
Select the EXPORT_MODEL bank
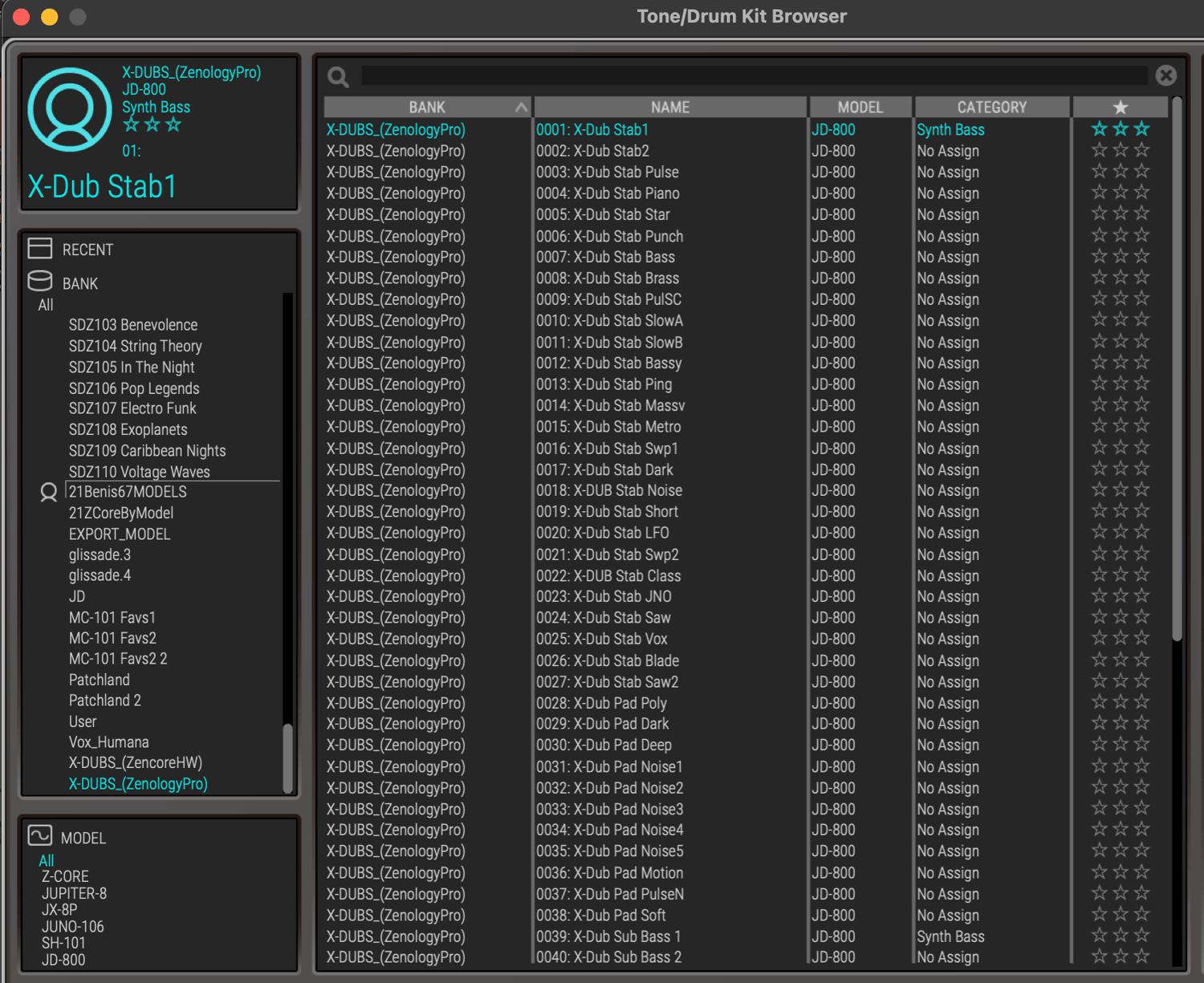pos(120,534)
